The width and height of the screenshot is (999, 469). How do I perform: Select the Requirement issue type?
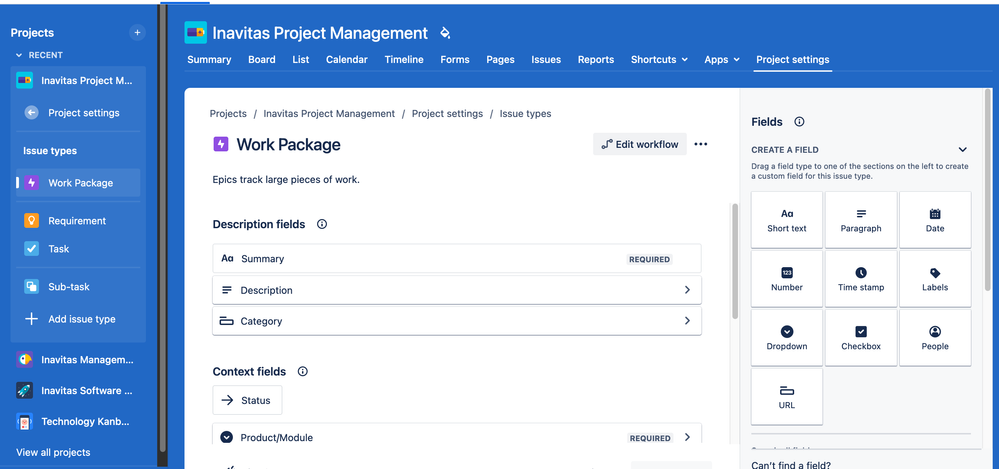point(78,220)
